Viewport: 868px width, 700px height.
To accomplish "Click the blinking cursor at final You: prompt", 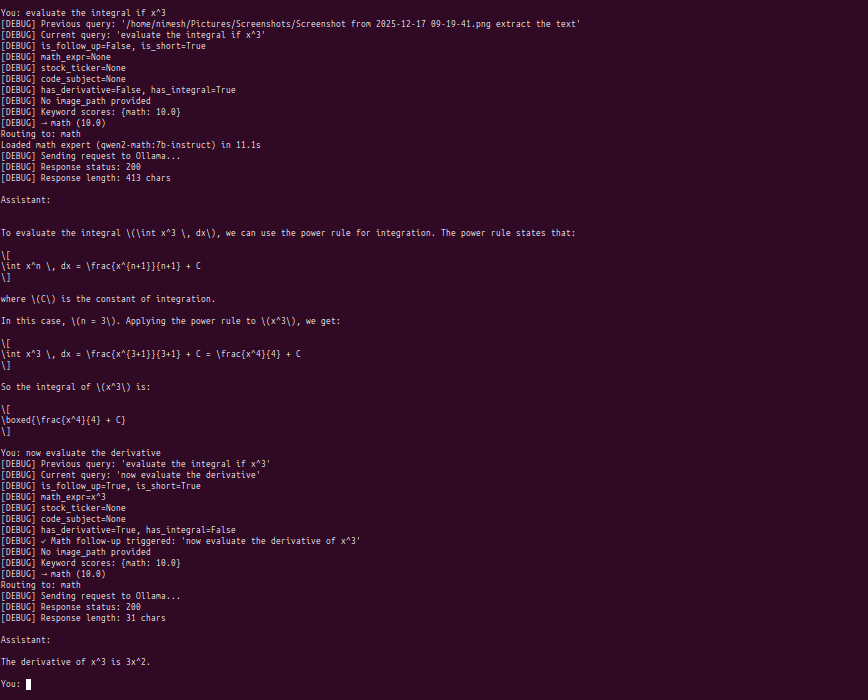I will pos(29,684).
